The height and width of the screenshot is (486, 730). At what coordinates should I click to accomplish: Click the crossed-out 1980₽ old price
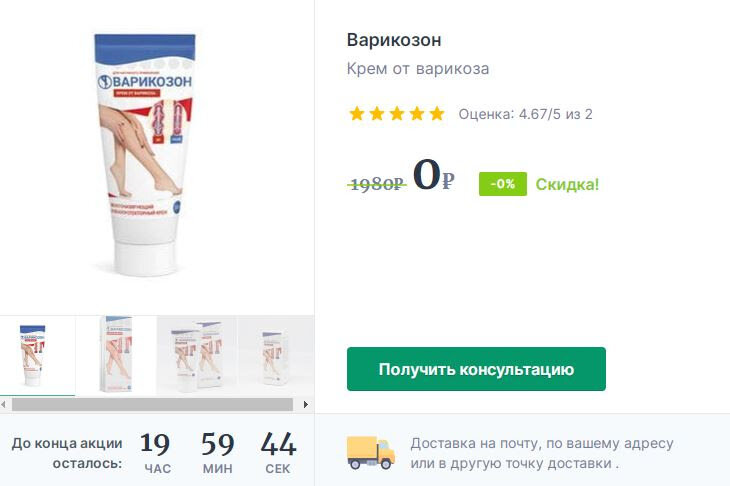[x=377, y=184]
